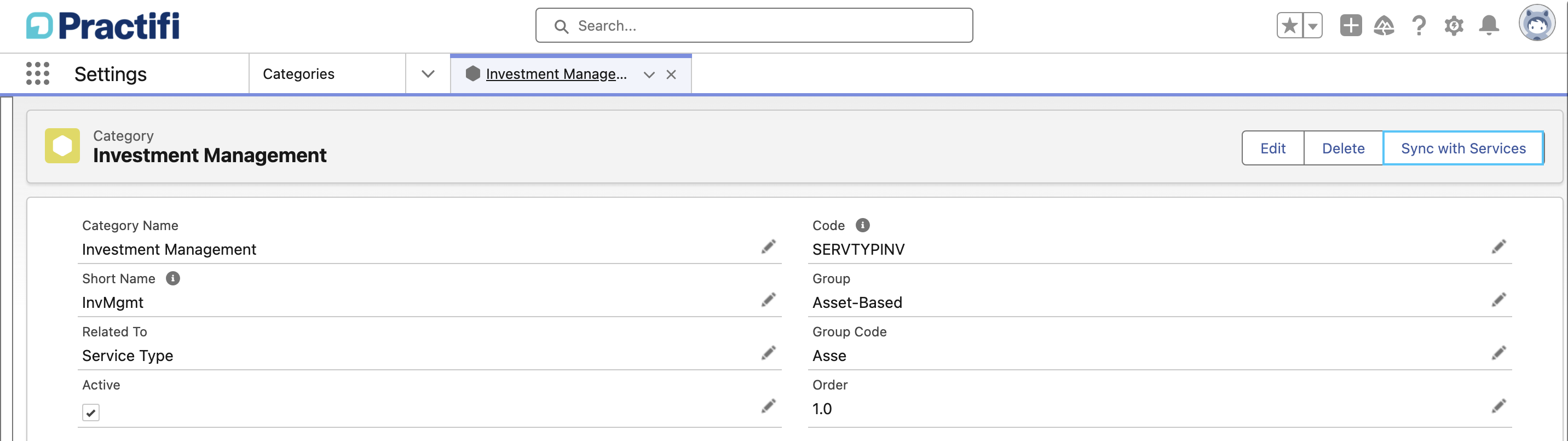The image size is (1568, 441).
Task: Open Investment Management tab actions chevron
Action: pyautogui.click(x=649, y=75)
